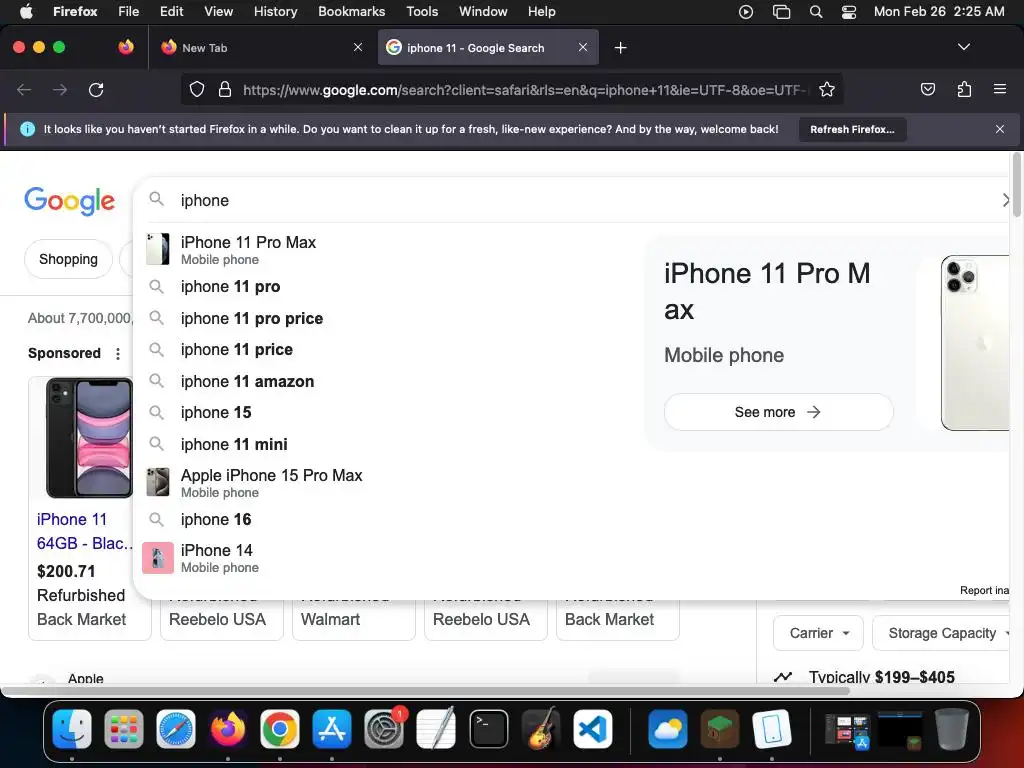This screenshot has width=1024, height=768.
Task: Open the tracking protection shield icon
Action: 197,89
